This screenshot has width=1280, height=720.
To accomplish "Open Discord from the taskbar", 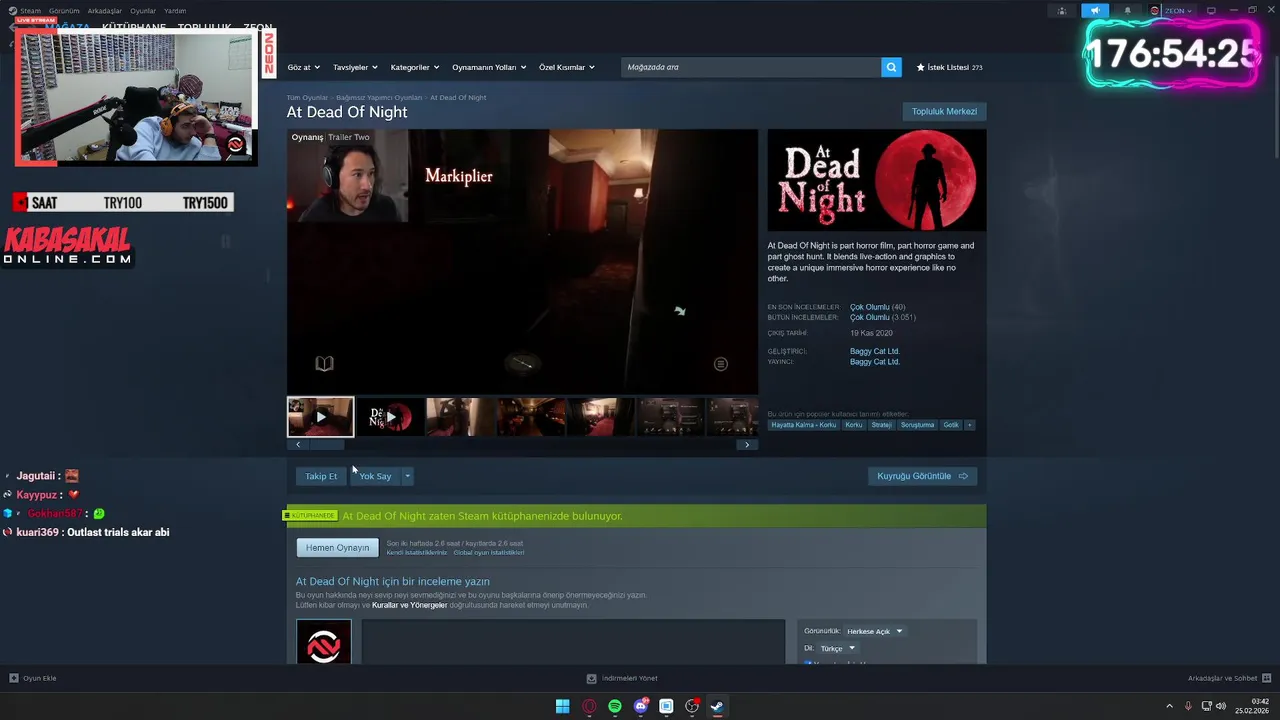I will 641,706.
